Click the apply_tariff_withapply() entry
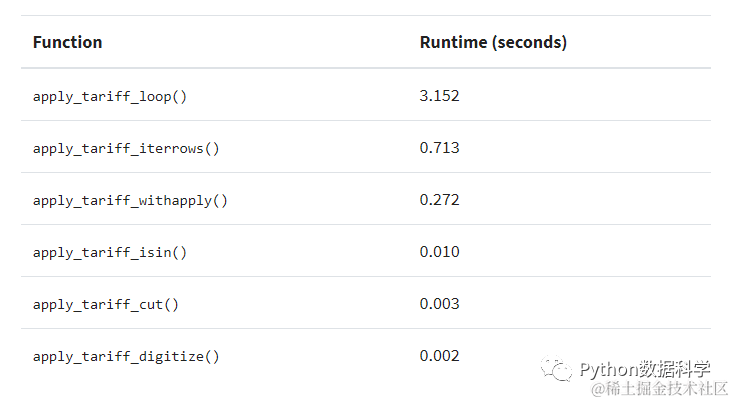This screenshot has height=403, width=734. tap(130, 201)
